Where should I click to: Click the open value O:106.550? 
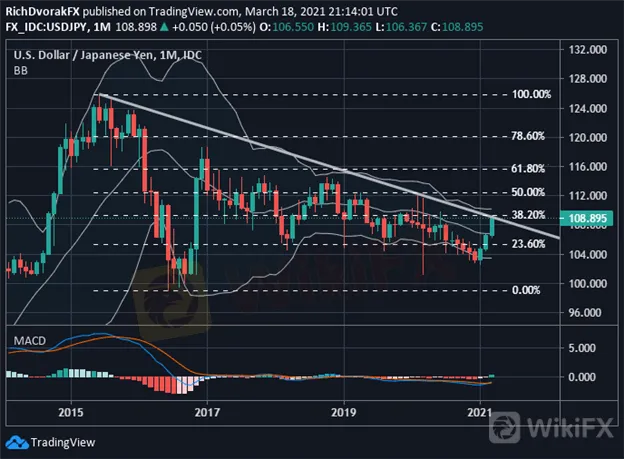(x=287, y=27)
